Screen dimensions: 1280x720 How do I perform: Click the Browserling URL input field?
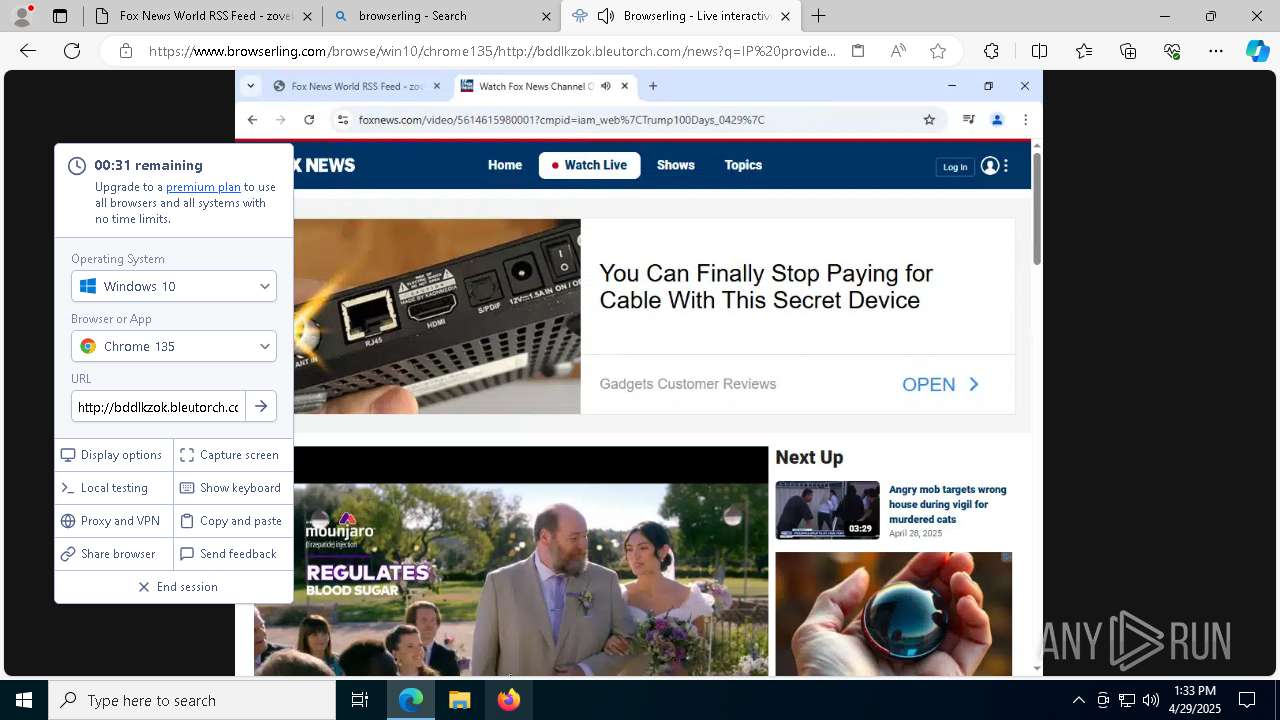(x=158, y=407)
